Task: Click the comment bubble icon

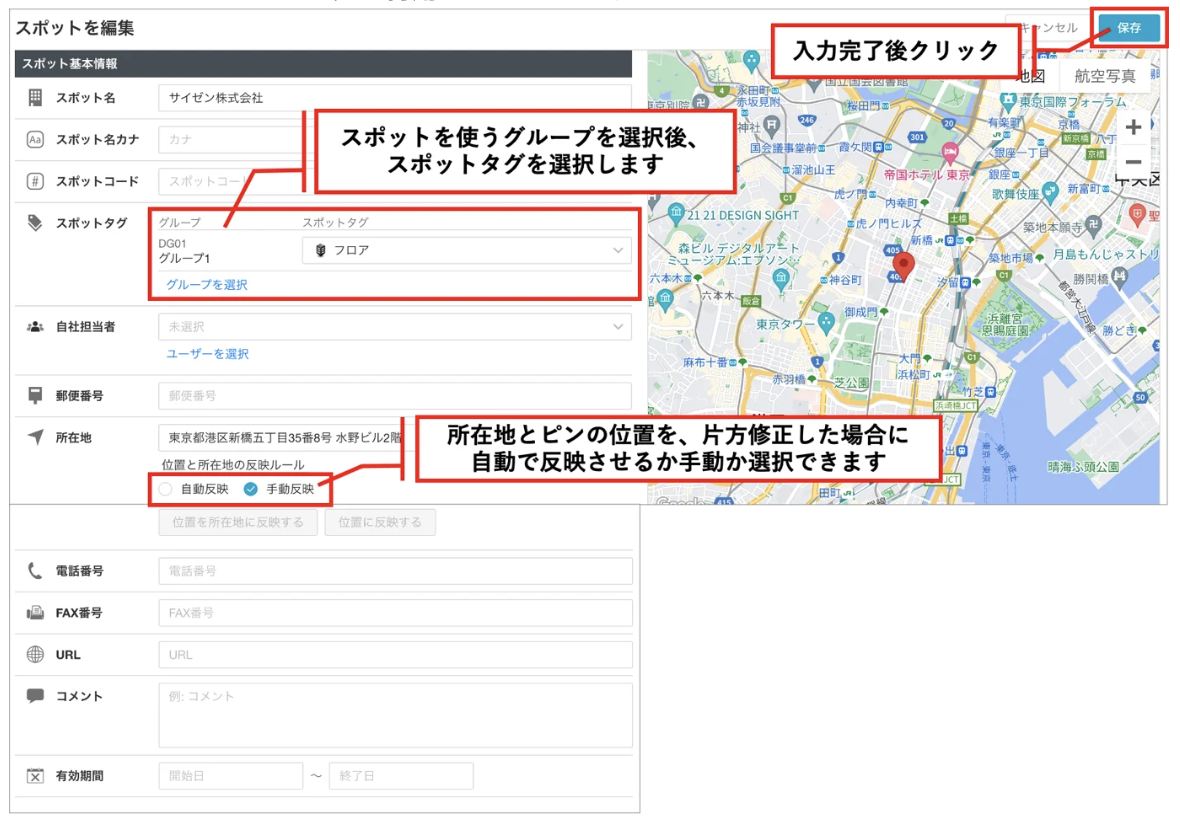Action: click(35, 696)
